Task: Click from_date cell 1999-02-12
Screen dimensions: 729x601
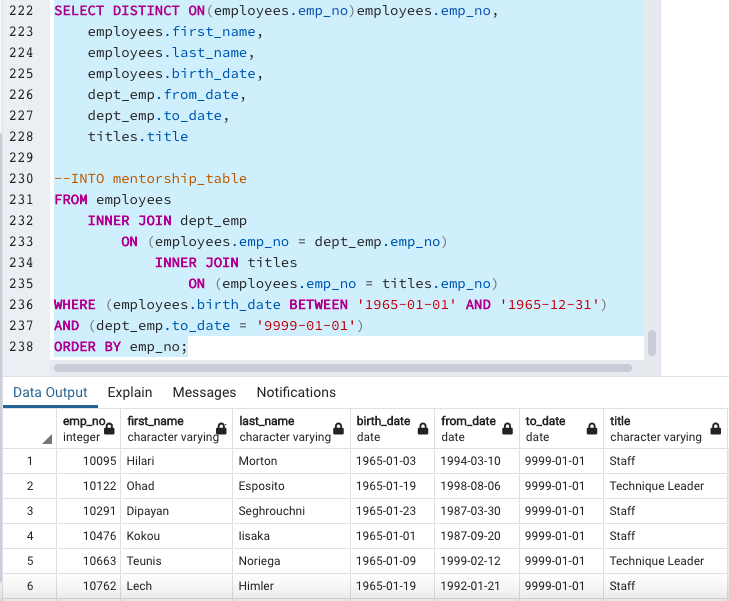Action: pyautogui.click(x=477, y=561)
